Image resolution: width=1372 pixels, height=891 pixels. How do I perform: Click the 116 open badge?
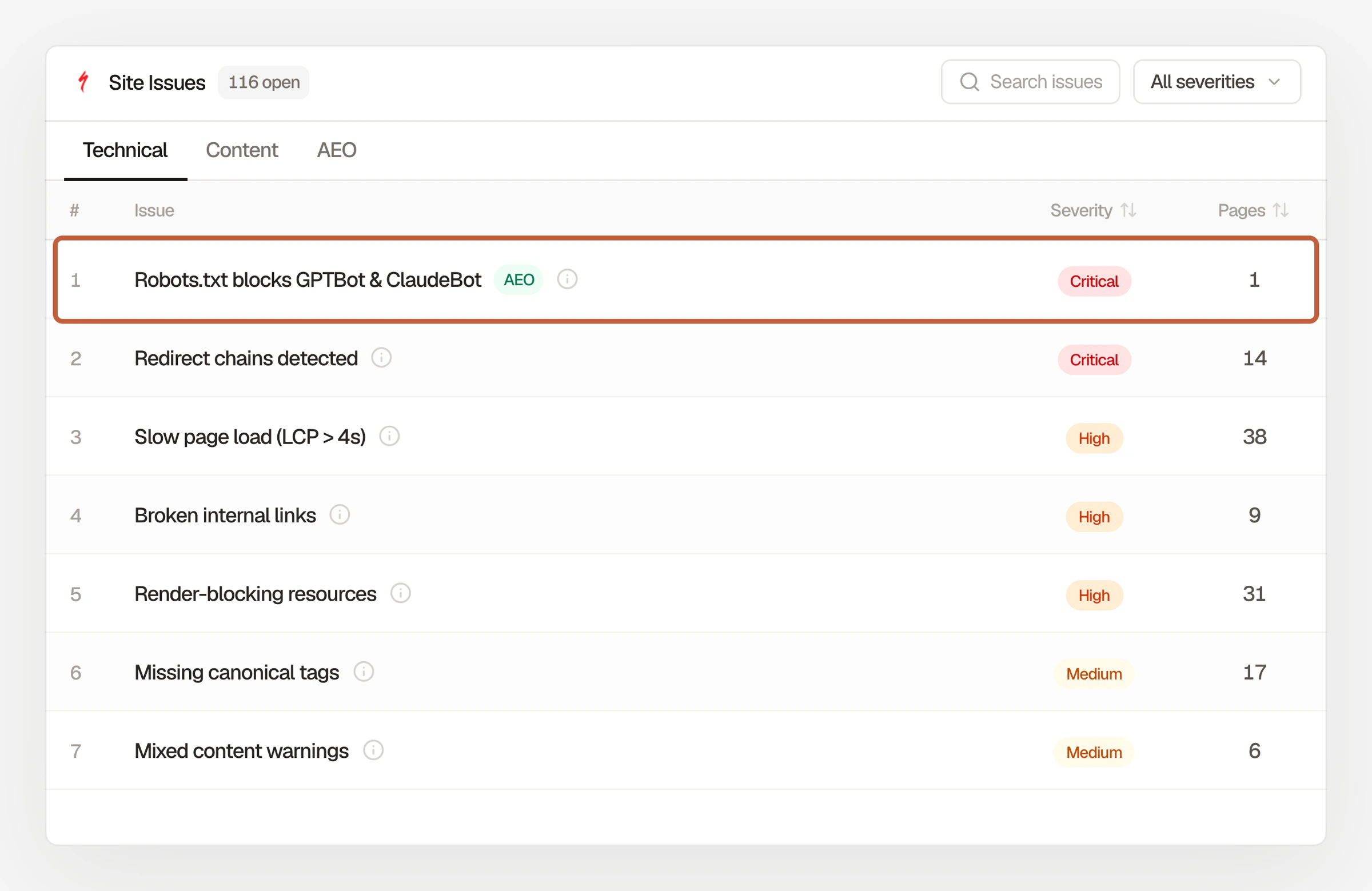[x=264, y=82]
